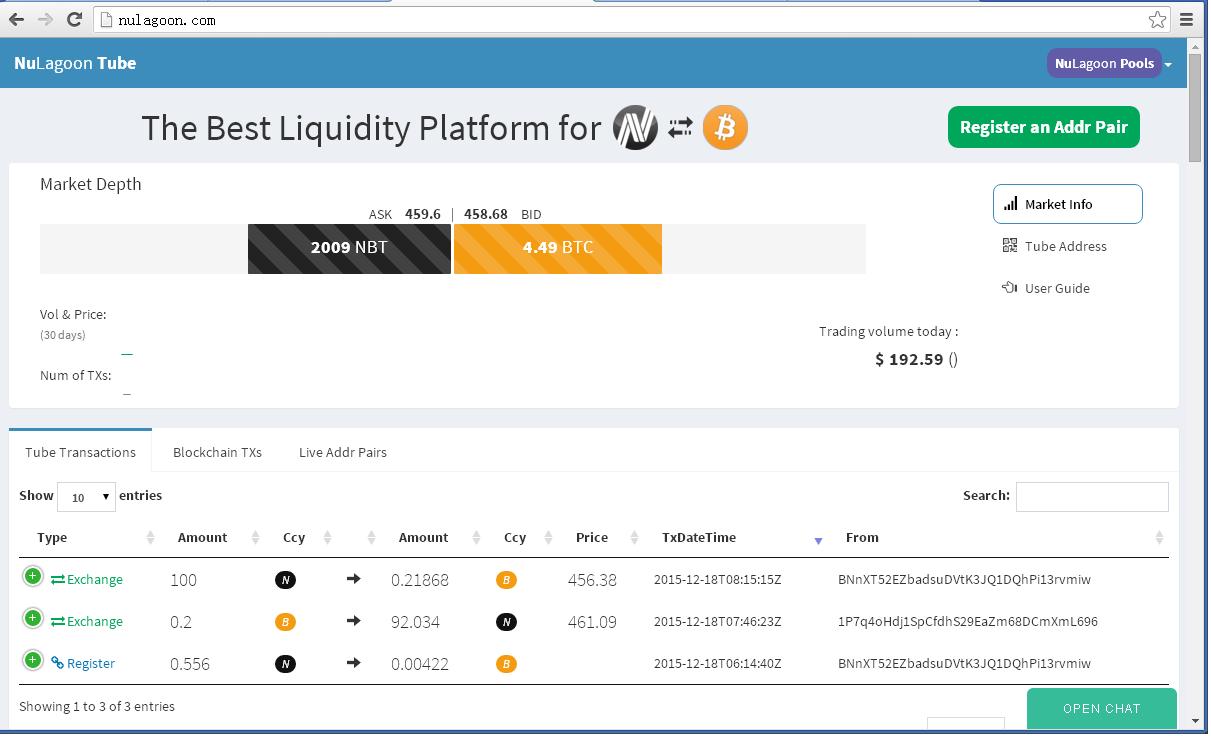This screenshot has height=736, width=1211.
Task: Click the browser back arrow
Action: pyautogui.click(x=16, y=19)
